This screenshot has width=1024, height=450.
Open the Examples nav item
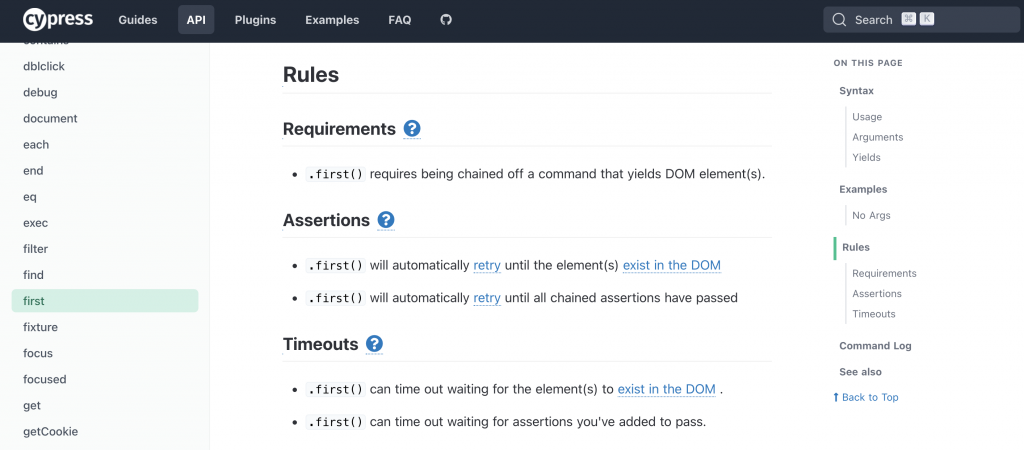tap(332, 20)
